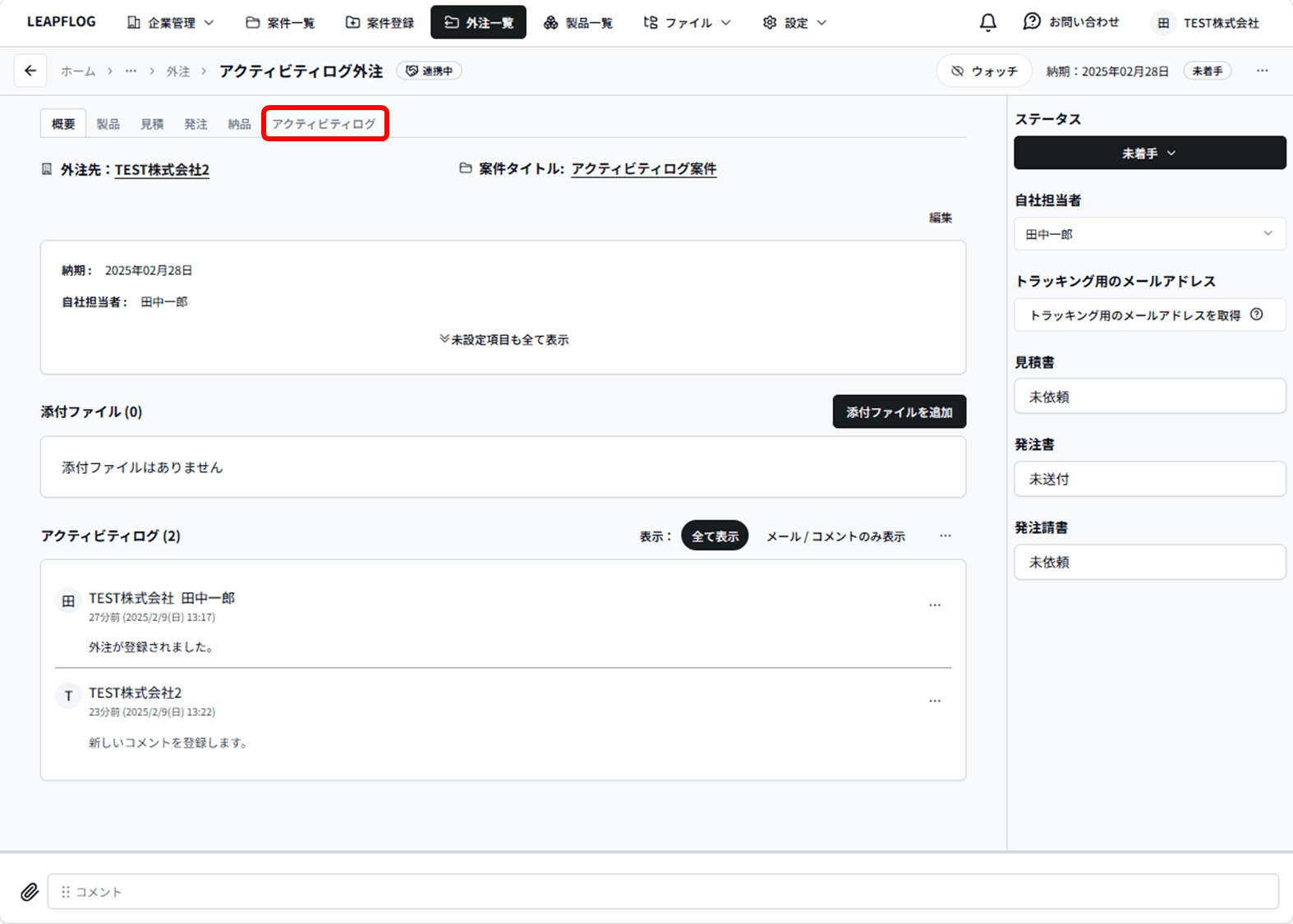Expand 未設定項目も全て表示
The image size is (1293, 924).
[504, 339]
